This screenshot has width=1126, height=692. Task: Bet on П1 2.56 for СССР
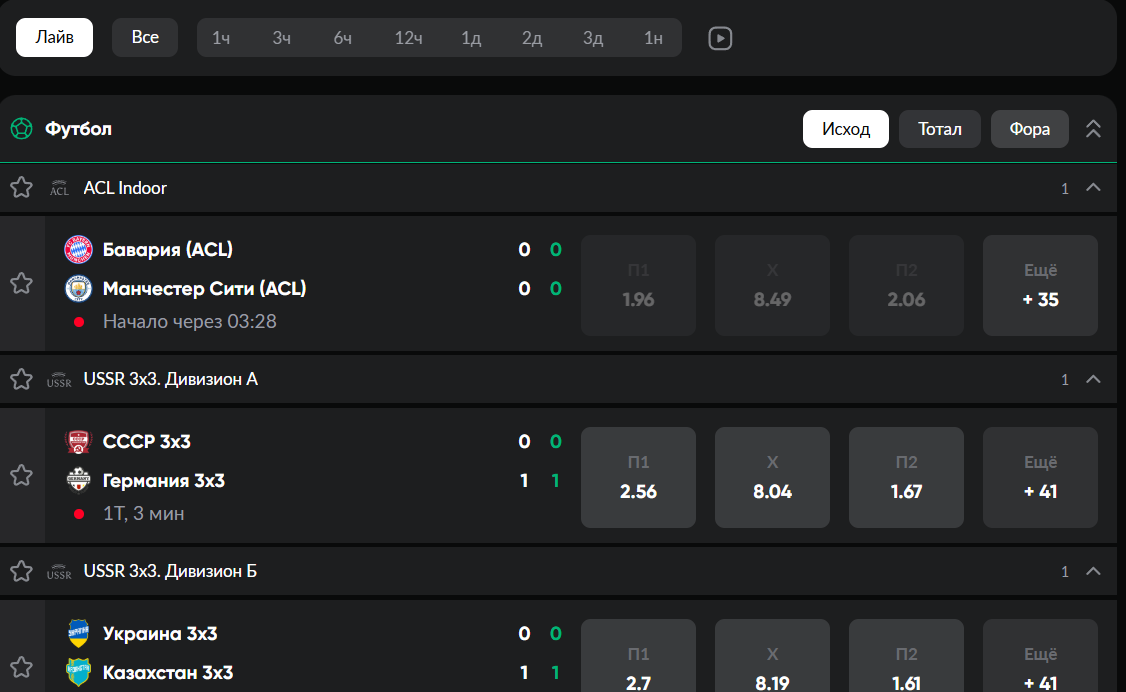pyautogui.click(x=638, y=477)
